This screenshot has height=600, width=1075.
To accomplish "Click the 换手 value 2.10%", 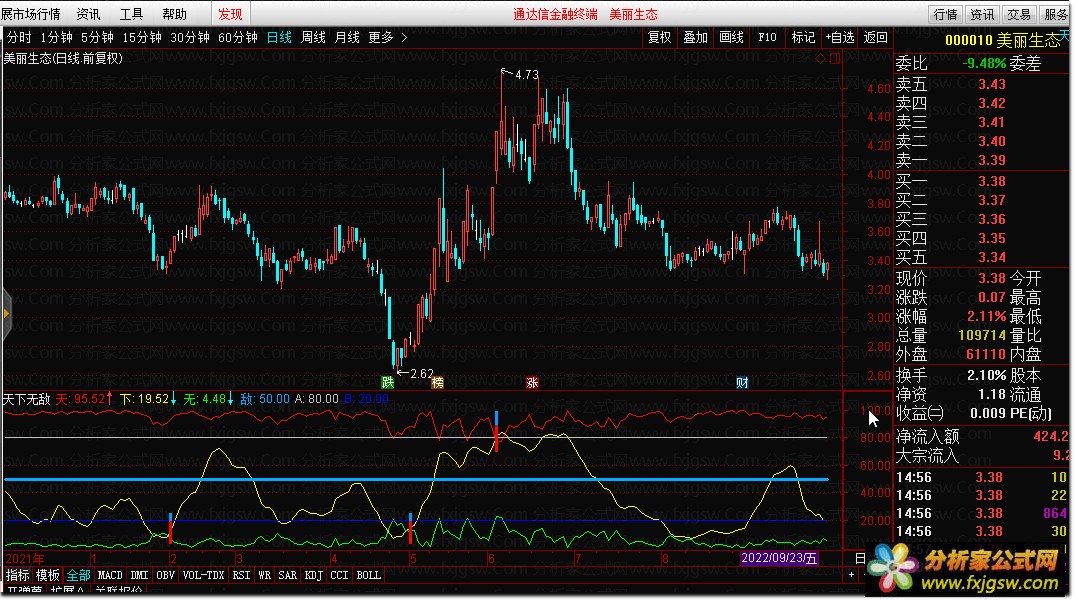I will 987,375.
